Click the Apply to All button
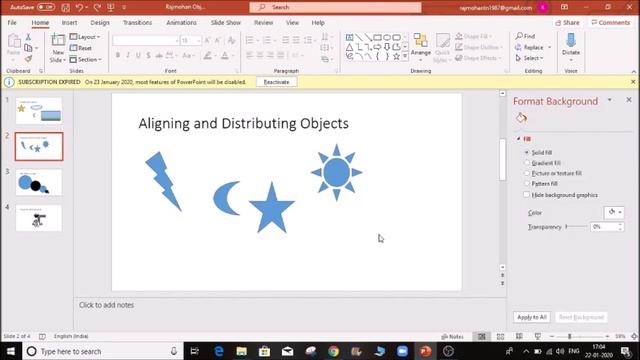Viewport: 640px width, 360px height. 531,317
